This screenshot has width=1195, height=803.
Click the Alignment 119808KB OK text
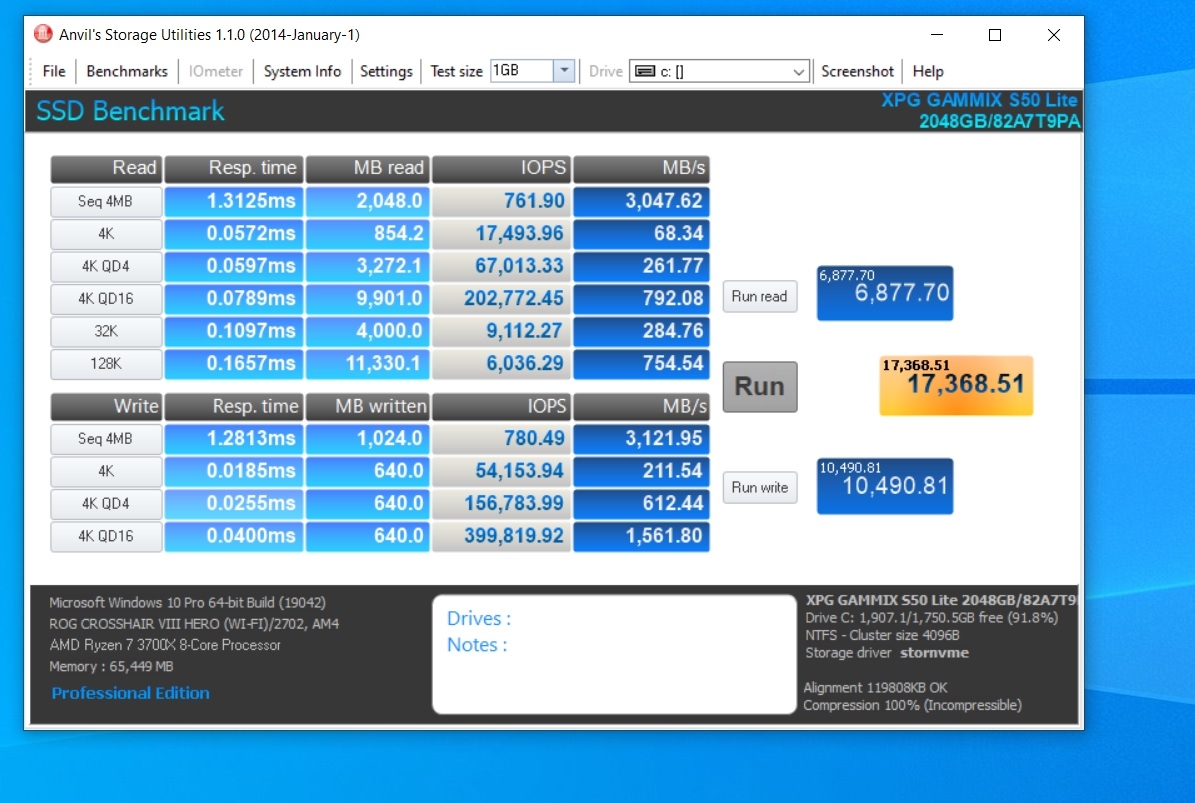pos(876,687)
